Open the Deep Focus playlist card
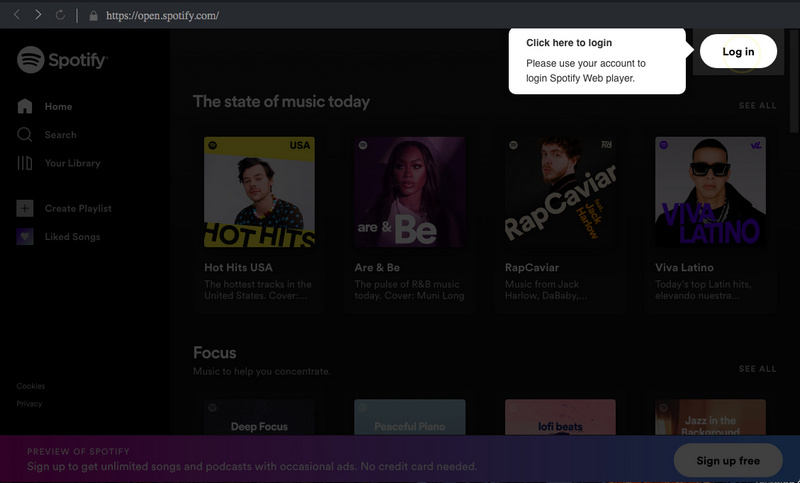This screenshot has width=800, height=483. [259, 417]
